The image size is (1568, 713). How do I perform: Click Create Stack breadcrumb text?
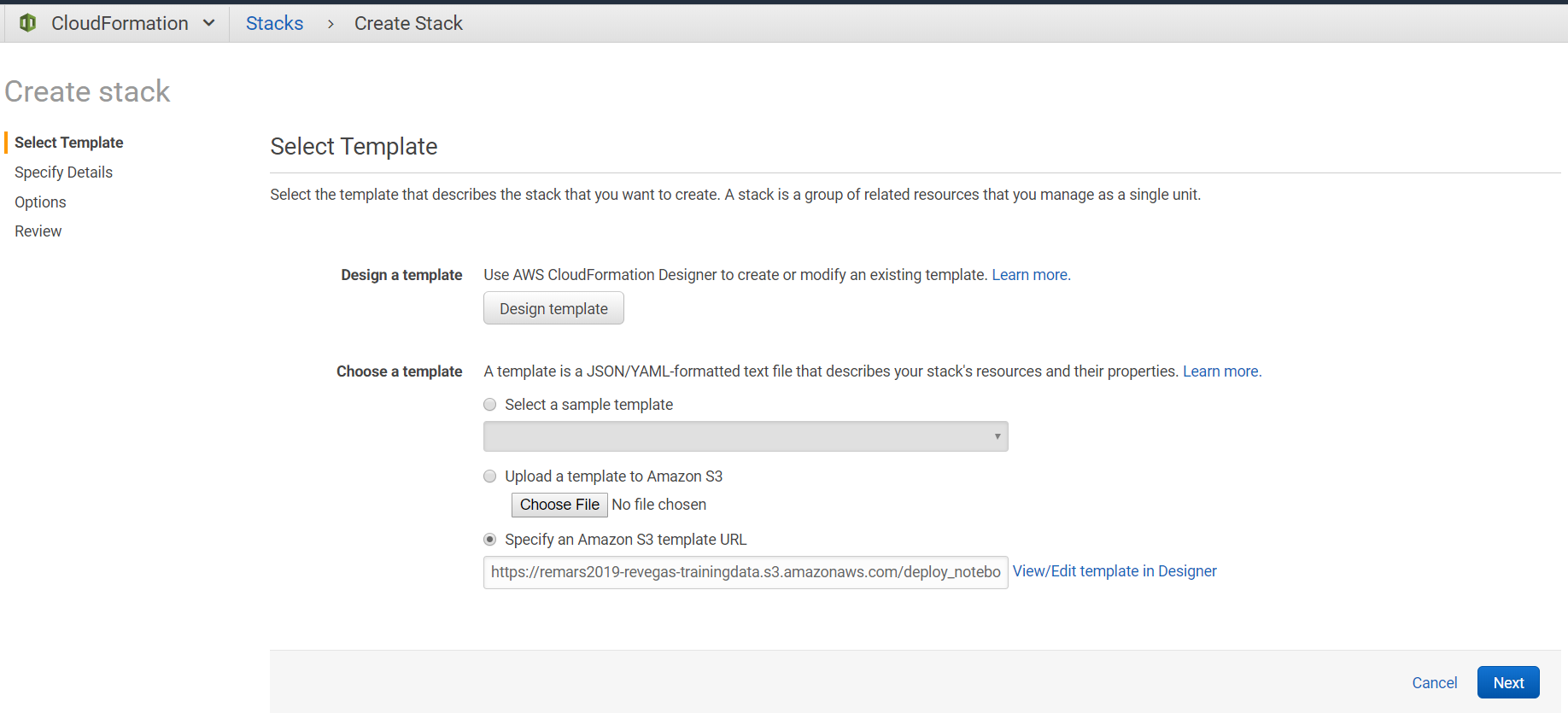408,23
